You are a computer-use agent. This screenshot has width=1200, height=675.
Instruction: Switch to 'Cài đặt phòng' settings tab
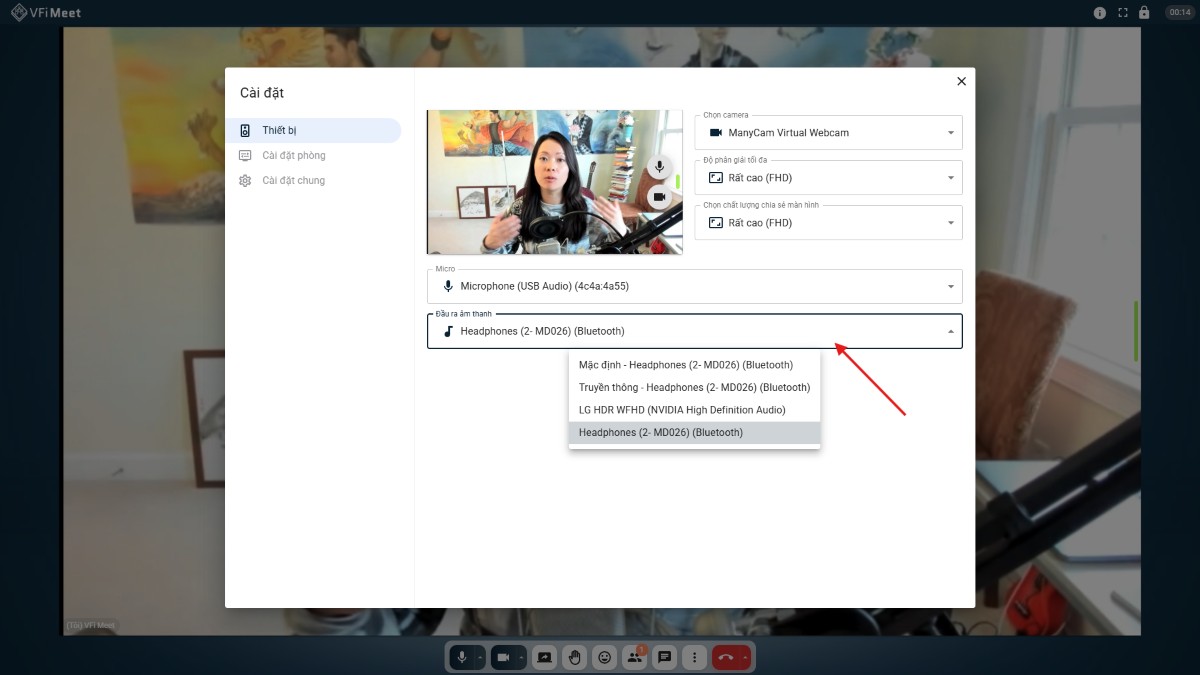point(293,156)
